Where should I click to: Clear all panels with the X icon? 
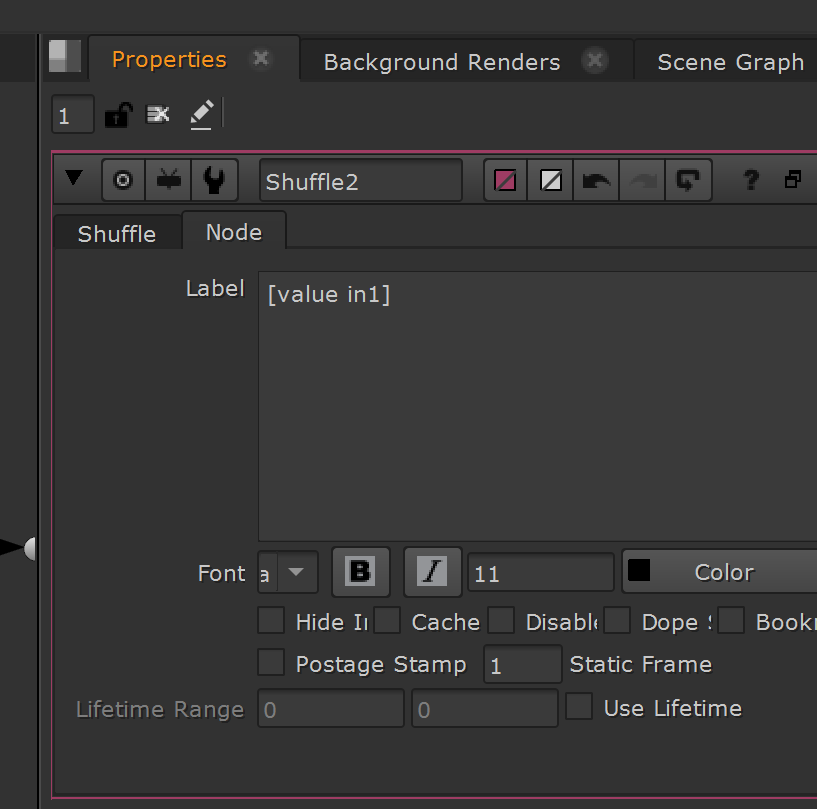pyautogui.click(x=158, y=114)
